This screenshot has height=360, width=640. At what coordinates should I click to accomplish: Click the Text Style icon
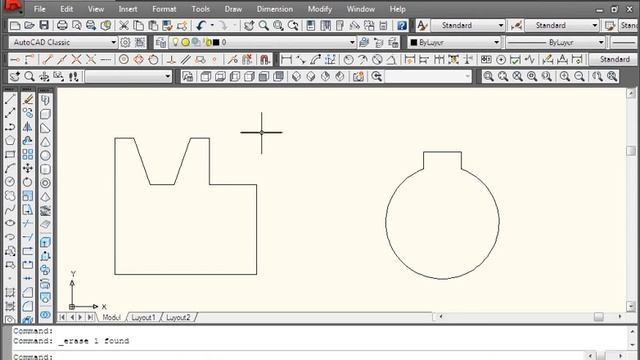pos(422,25)
